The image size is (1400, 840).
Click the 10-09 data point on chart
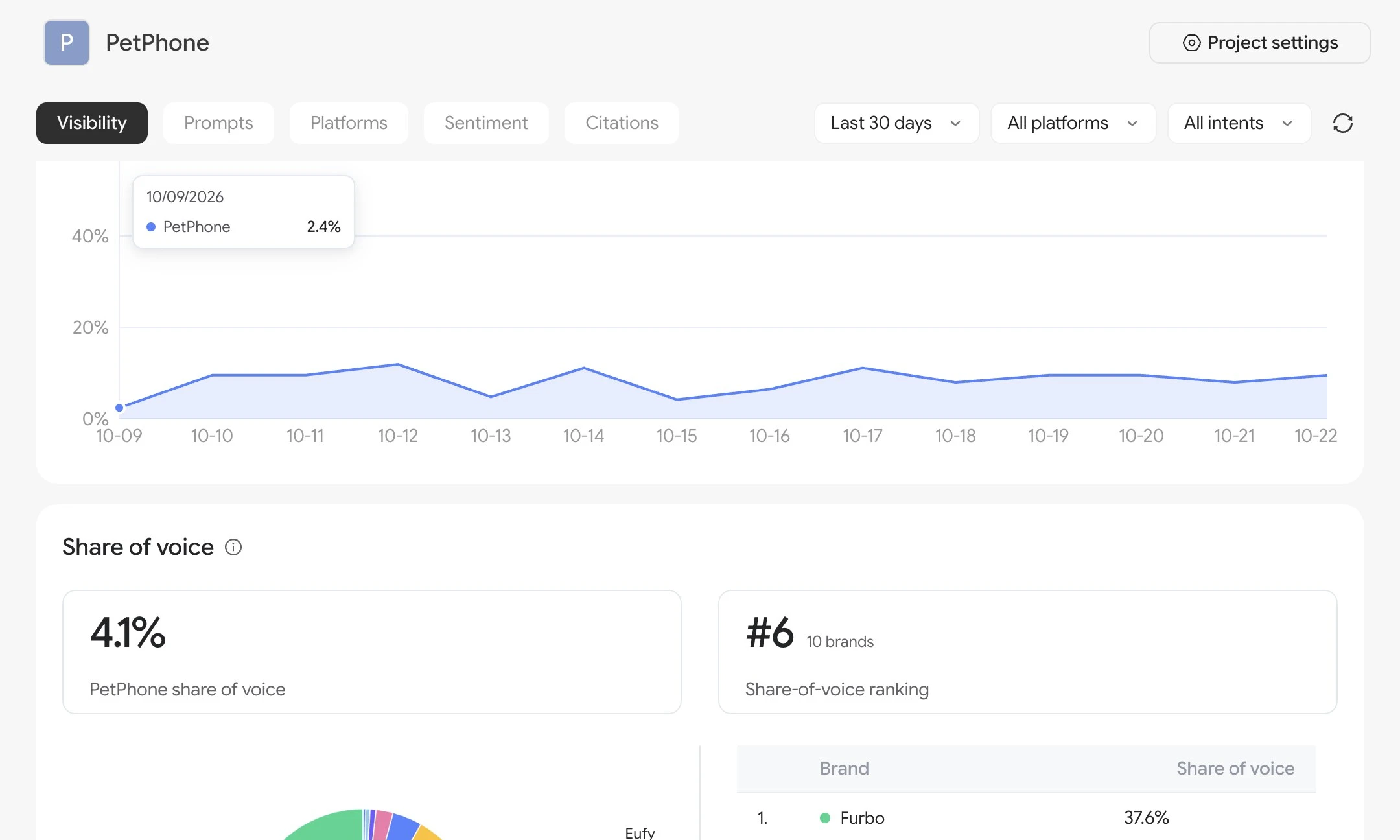coord(119,408)
